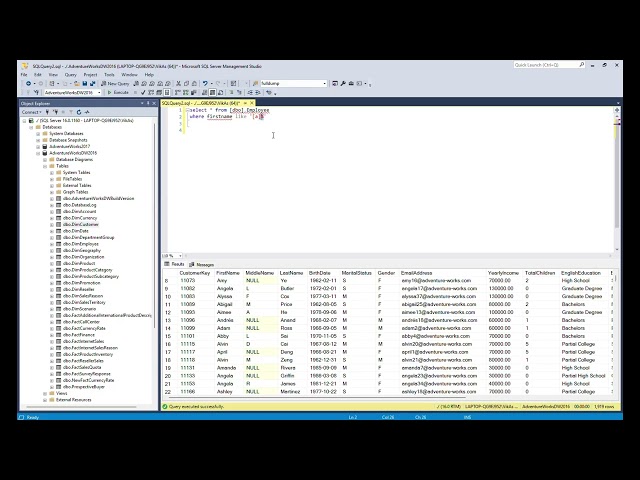The image size is (640, 480).
Task: Click the Increase Indent icon
Action: point(258,93)
